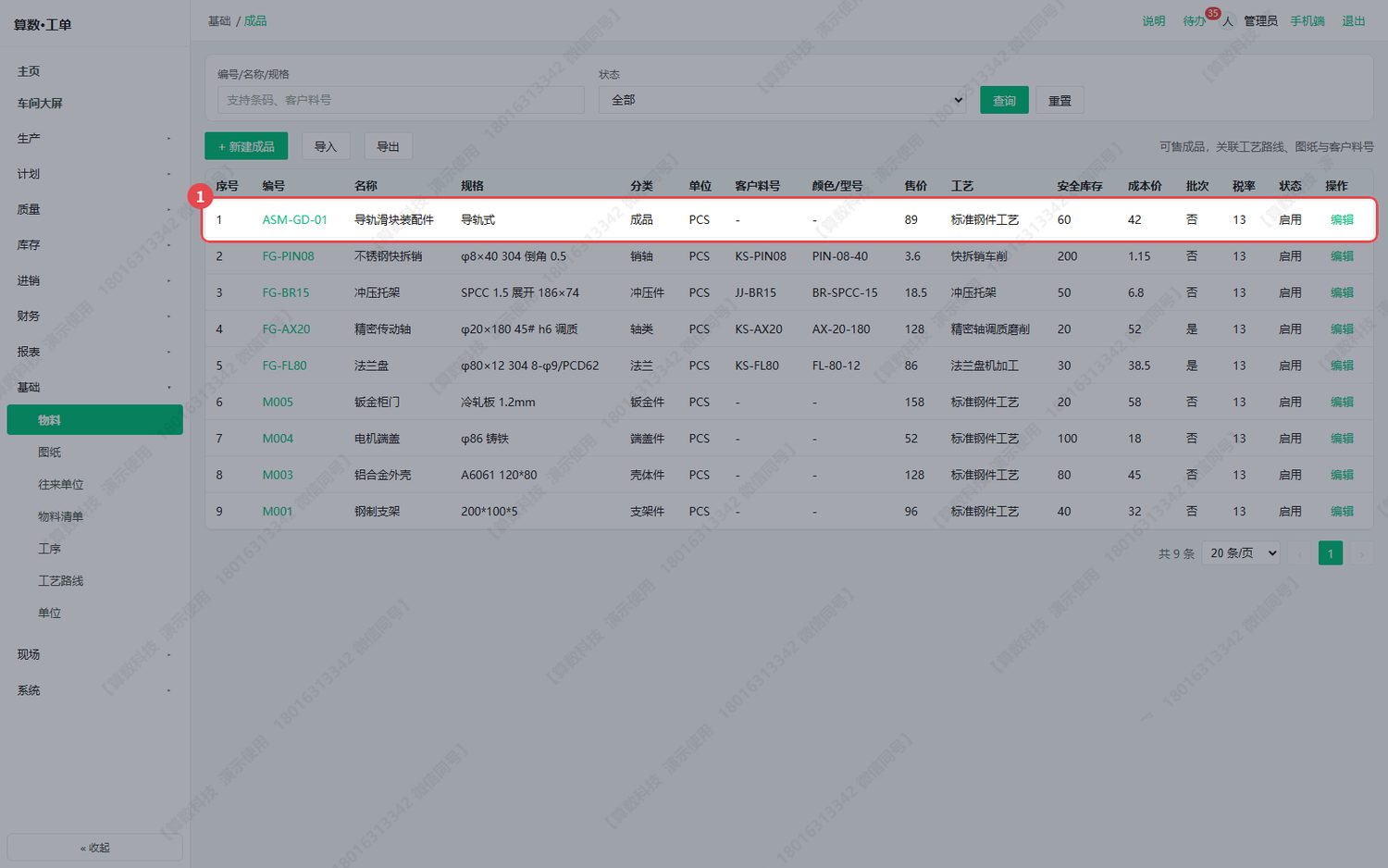Expand the 报表 sidebar menu

pos(94,353)
